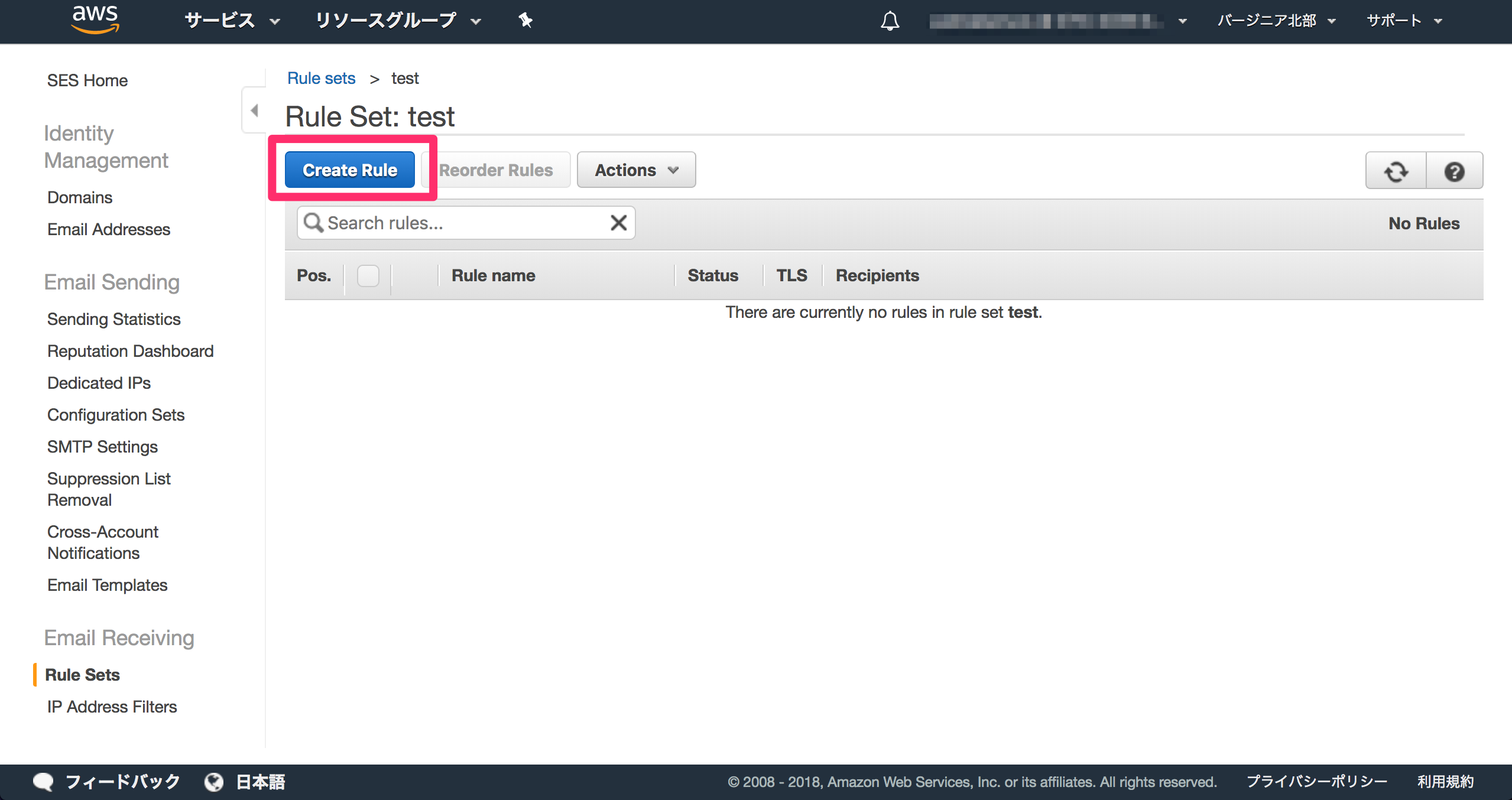Click the Create Rule button
This screenshot has width=1512, height=800.
click(349, 170)
